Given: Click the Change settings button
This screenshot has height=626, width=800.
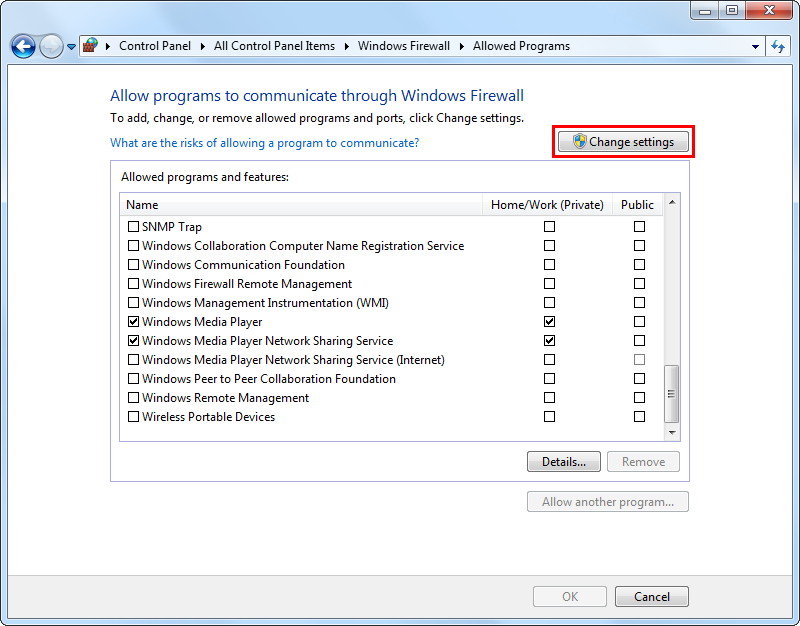Looking at the screenshot, I should [x=623, y=141].
